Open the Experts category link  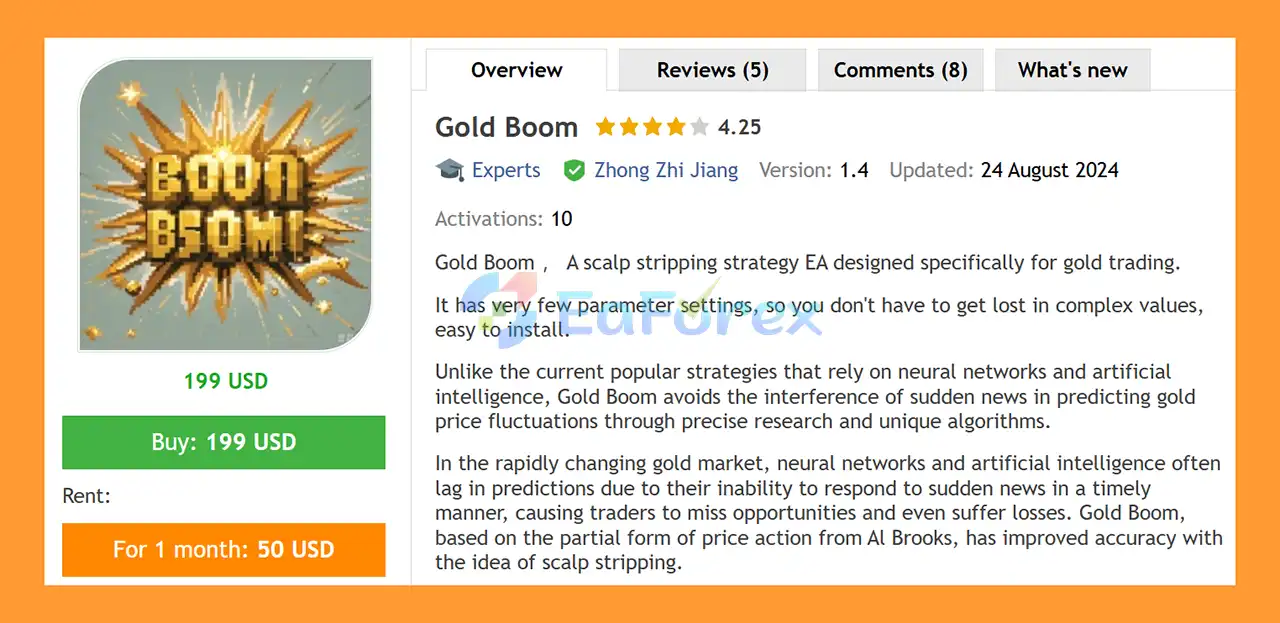click(506, 170)
